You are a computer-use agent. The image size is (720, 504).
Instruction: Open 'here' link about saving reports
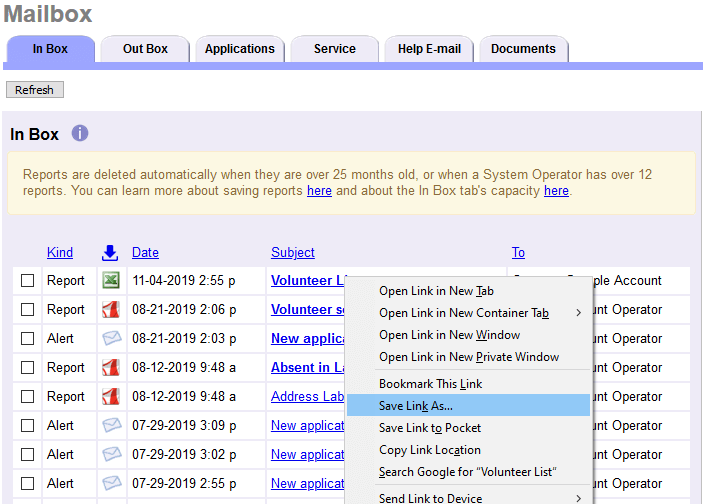pos(319,190)
